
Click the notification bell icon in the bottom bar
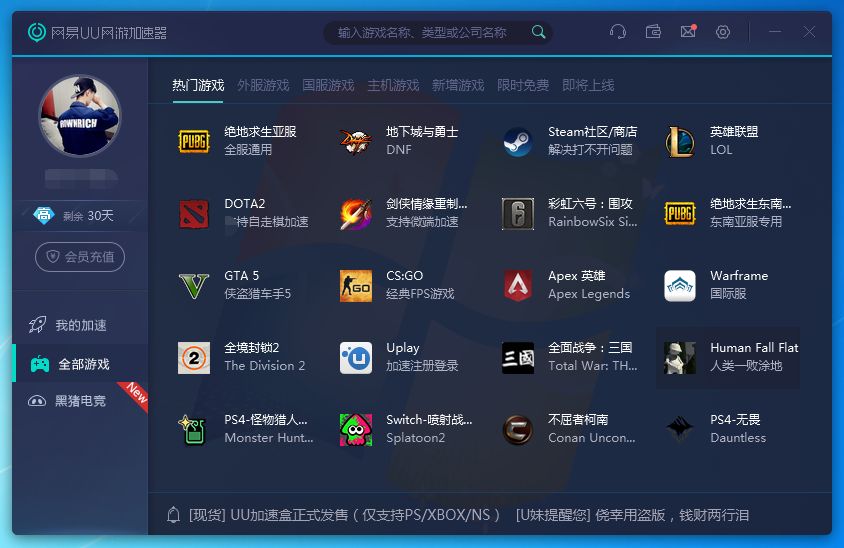click(173, 515)
